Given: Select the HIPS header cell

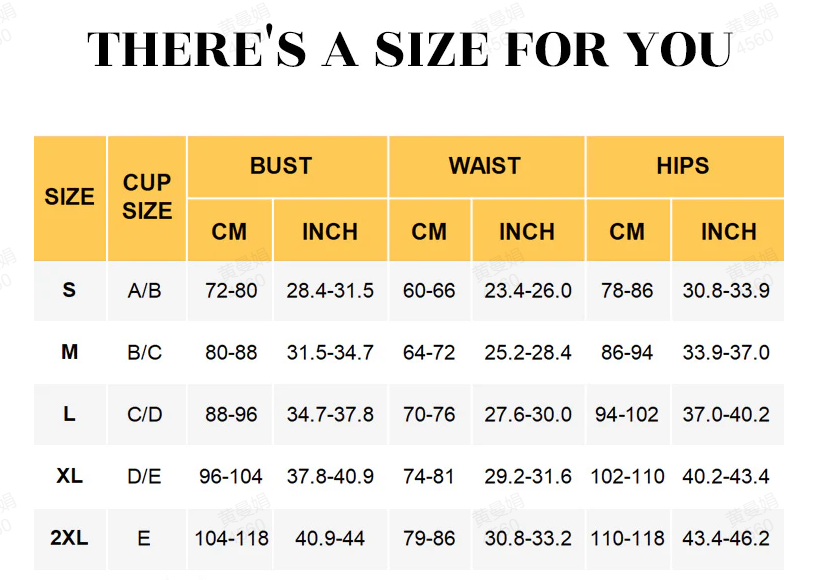Looking at the screenshot, I should point(683,166).
